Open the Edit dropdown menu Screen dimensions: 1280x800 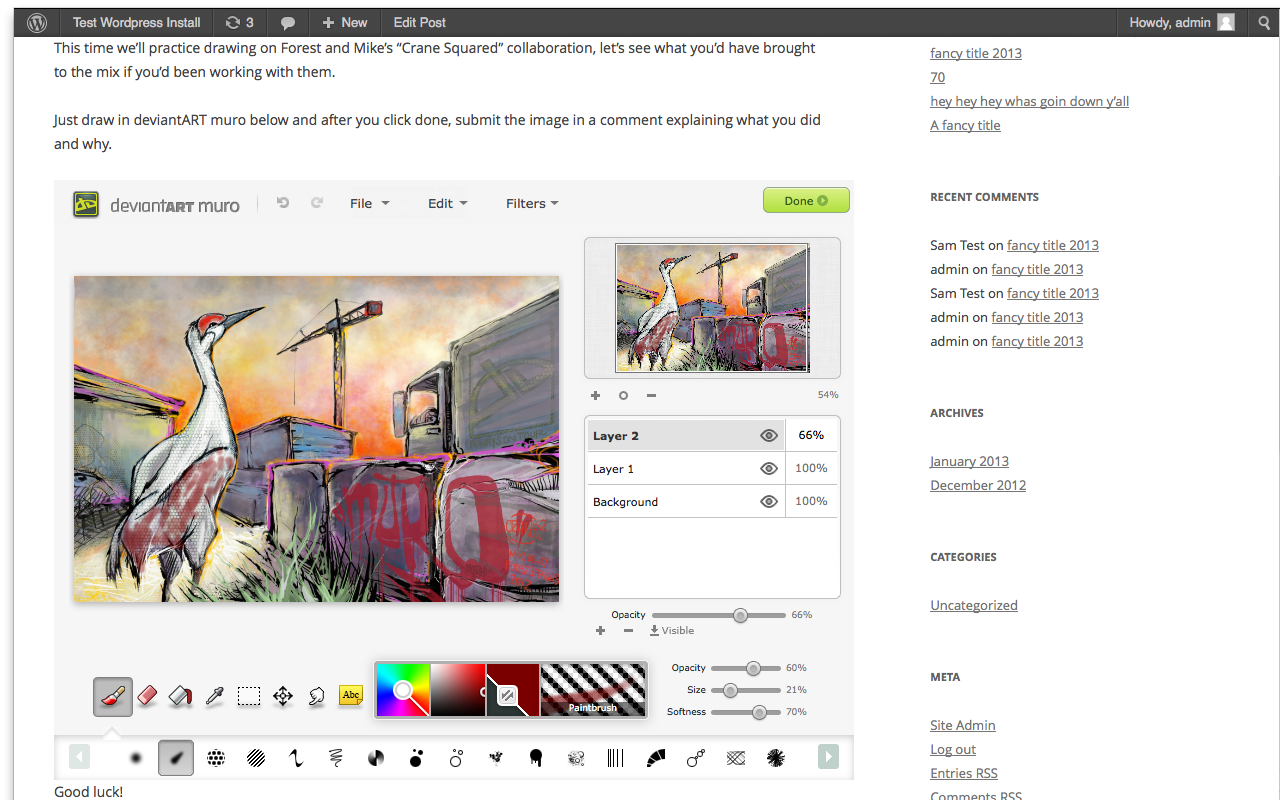[x=447, y=203]
